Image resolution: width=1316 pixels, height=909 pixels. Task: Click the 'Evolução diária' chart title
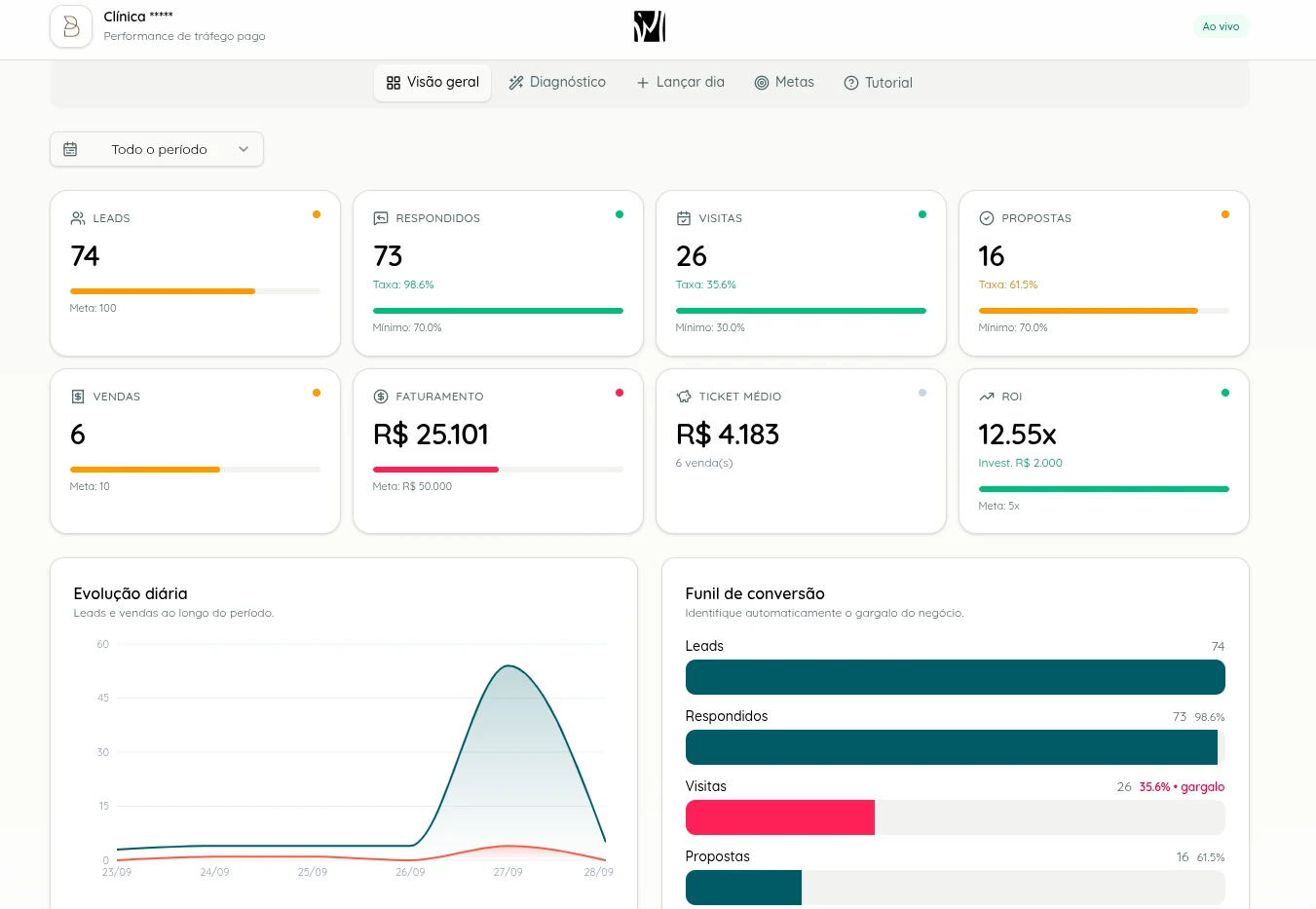[x=131, y=593]
